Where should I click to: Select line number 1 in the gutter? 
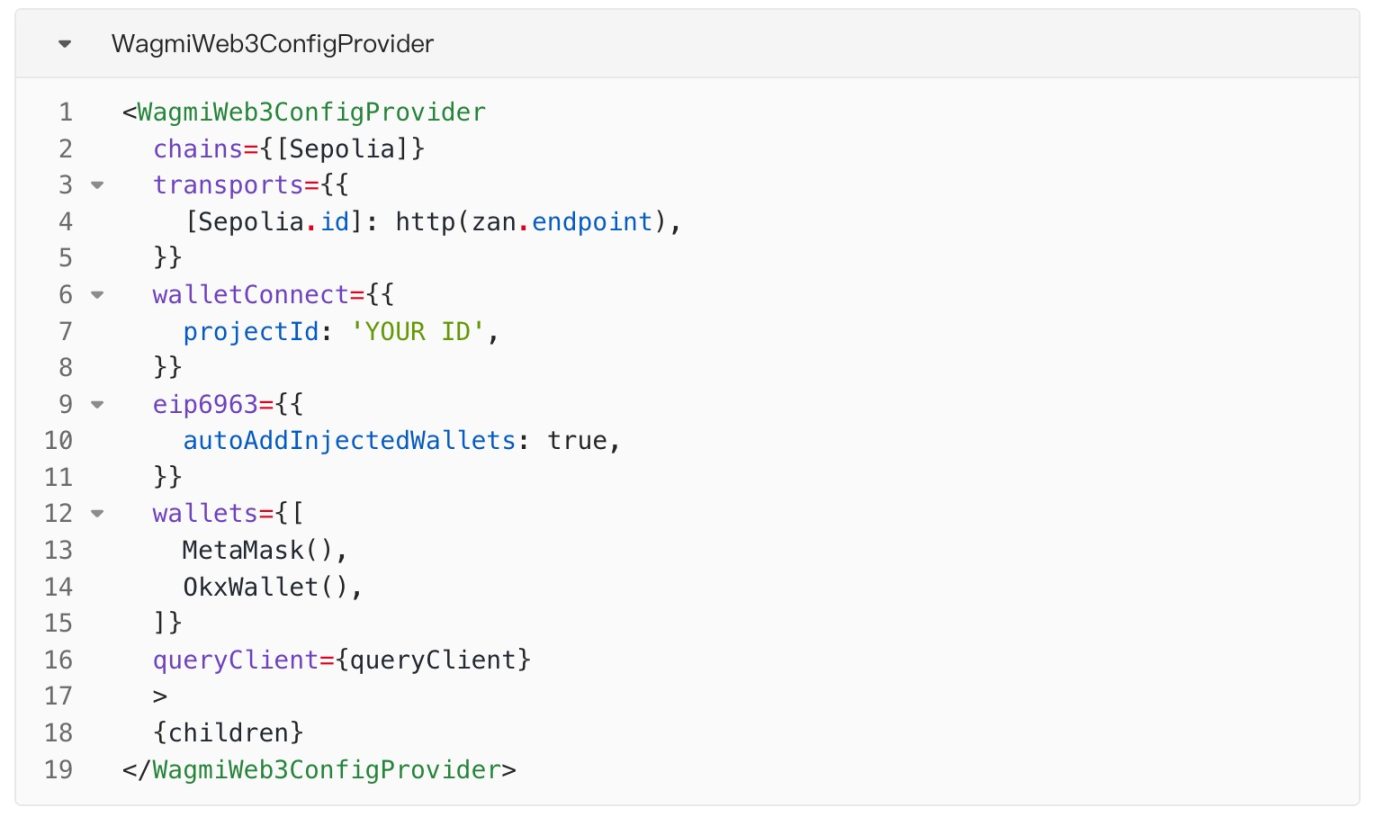(x=65, y=112)
